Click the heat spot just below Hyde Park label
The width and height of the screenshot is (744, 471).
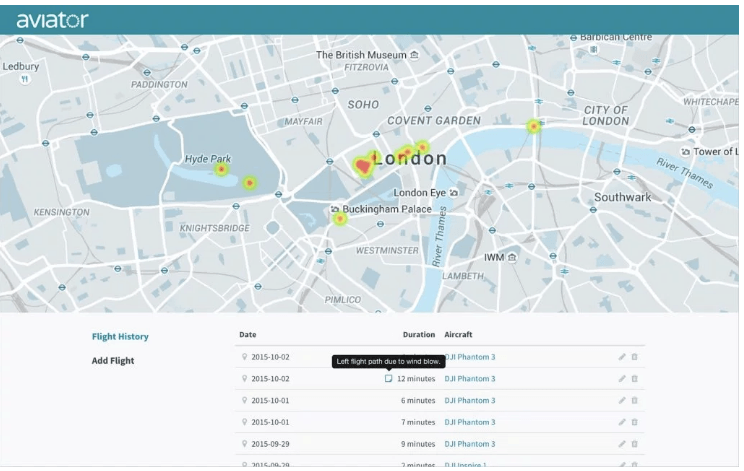221,169
